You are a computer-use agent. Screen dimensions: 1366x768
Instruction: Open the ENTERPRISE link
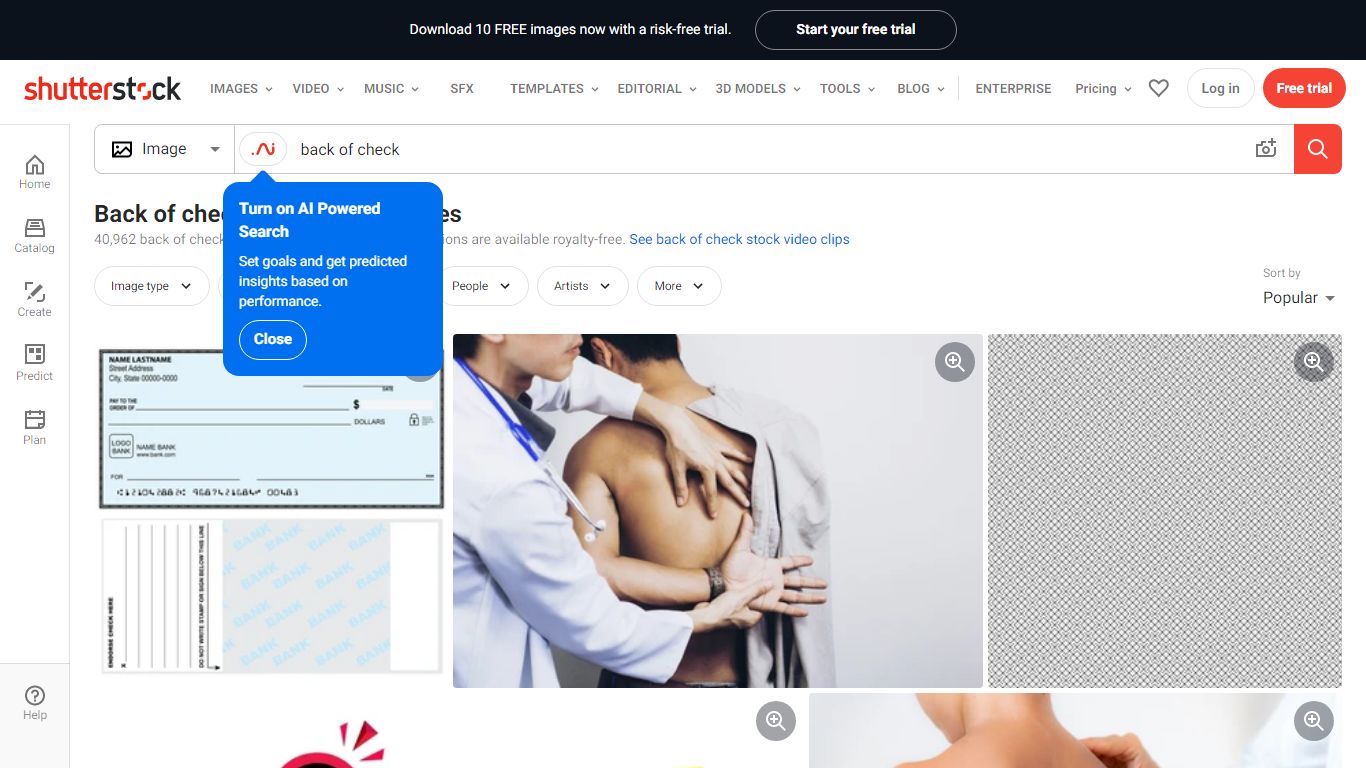(1013, 88)
